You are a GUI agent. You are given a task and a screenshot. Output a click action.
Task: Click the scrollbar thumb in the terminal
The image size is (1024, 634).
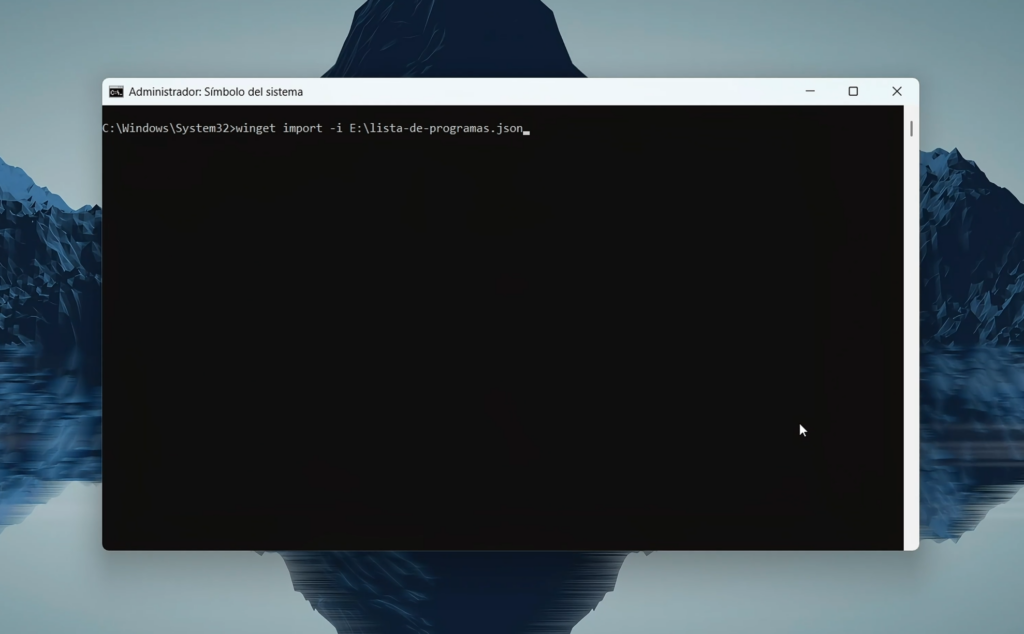911,129
